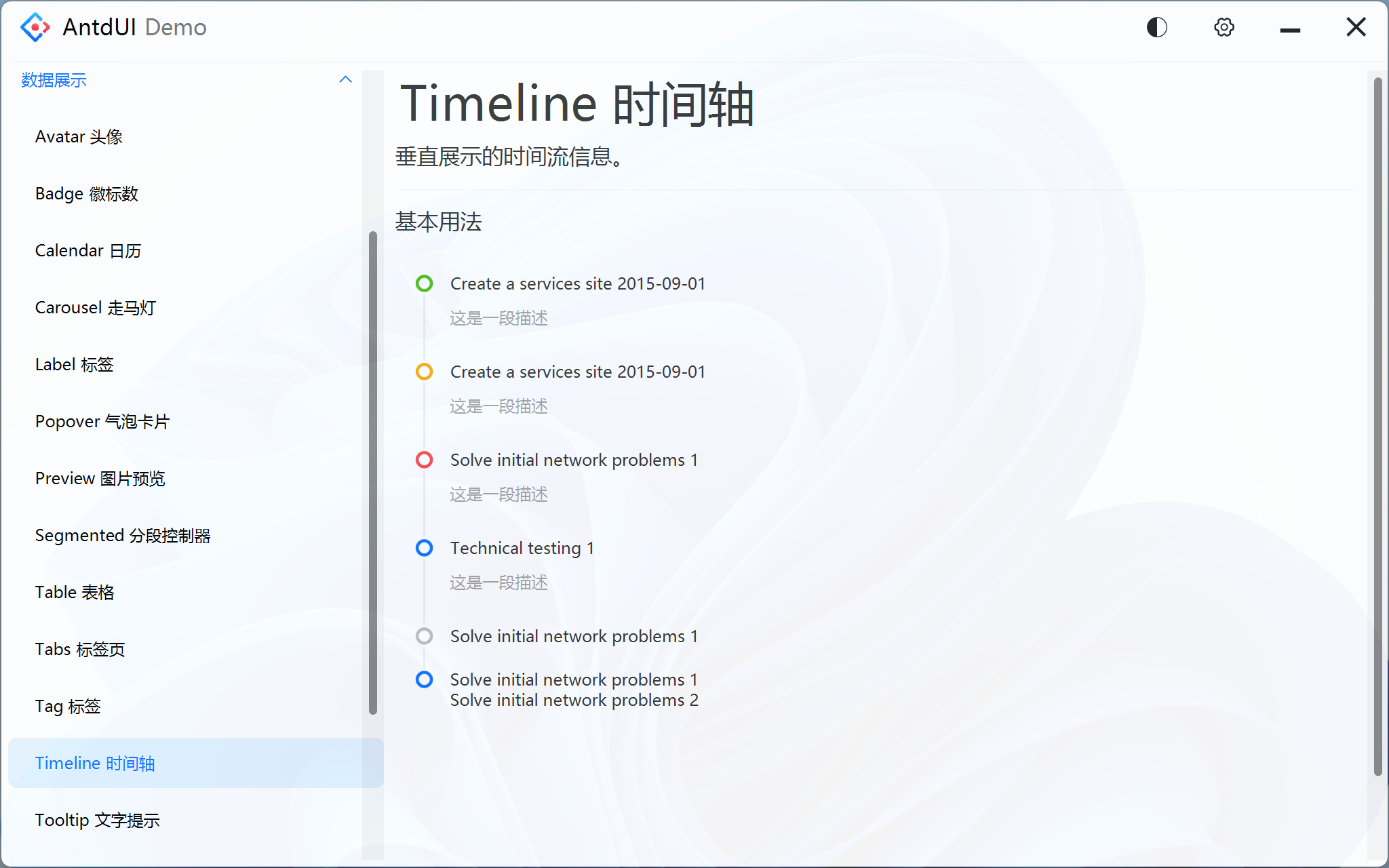Image resolution: width=1389 pixels, height=868 pixels.
Task: Show the Tooltip 文字提示 page
Action: [x=97, y=820]
